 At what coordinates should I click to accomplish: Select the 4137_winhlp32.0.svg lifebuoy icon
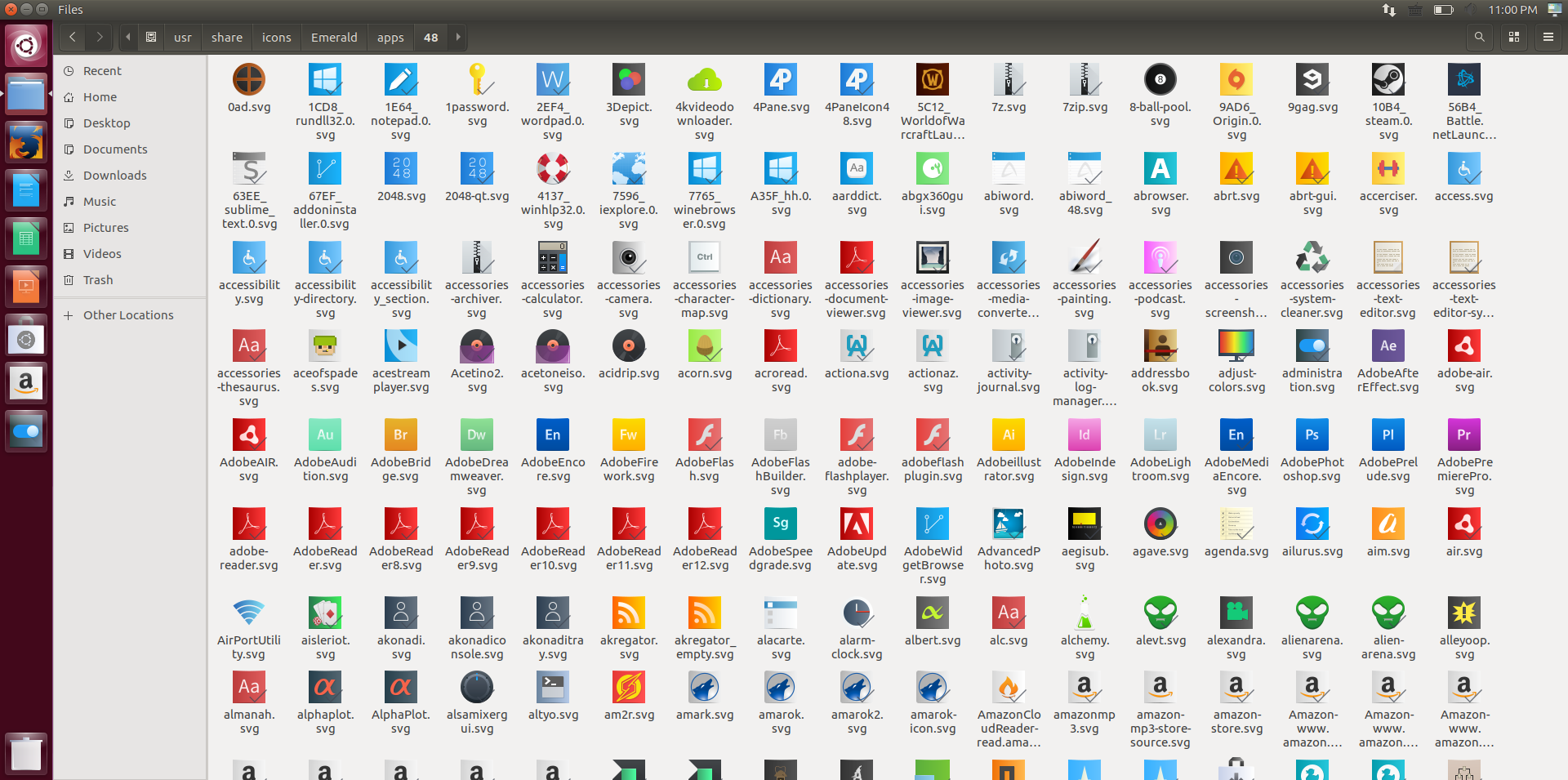tap(553, 168)
